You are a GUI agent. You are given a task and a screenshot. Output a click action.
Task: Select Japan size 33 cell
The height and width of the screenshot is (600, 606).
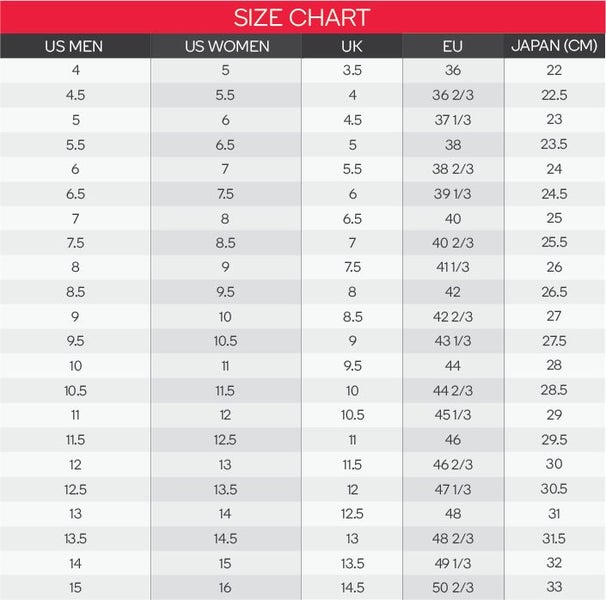click(554, 587)
